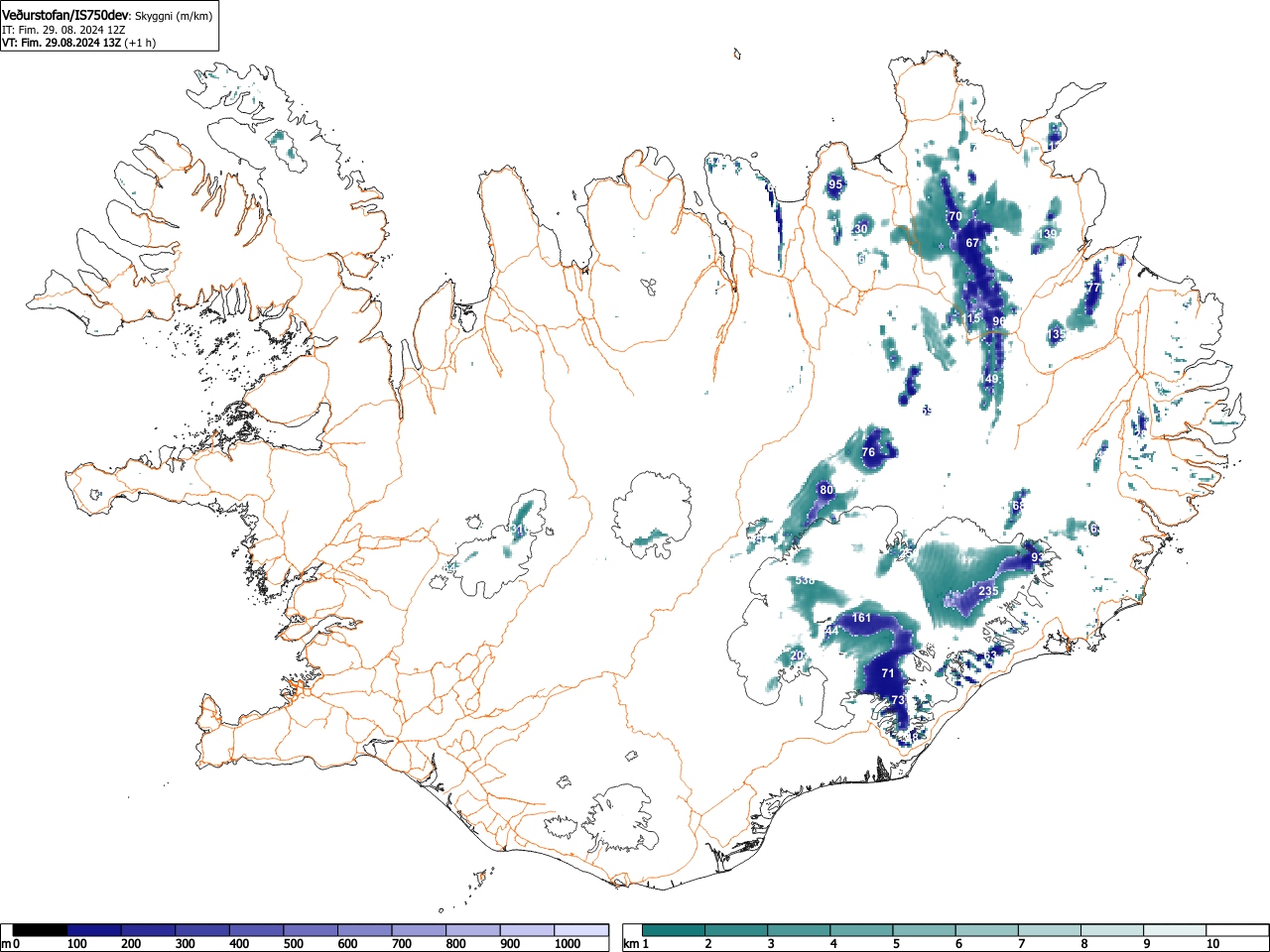
Task: Select the 500–600 m legend swatch
Action: [x=311, y=930]
